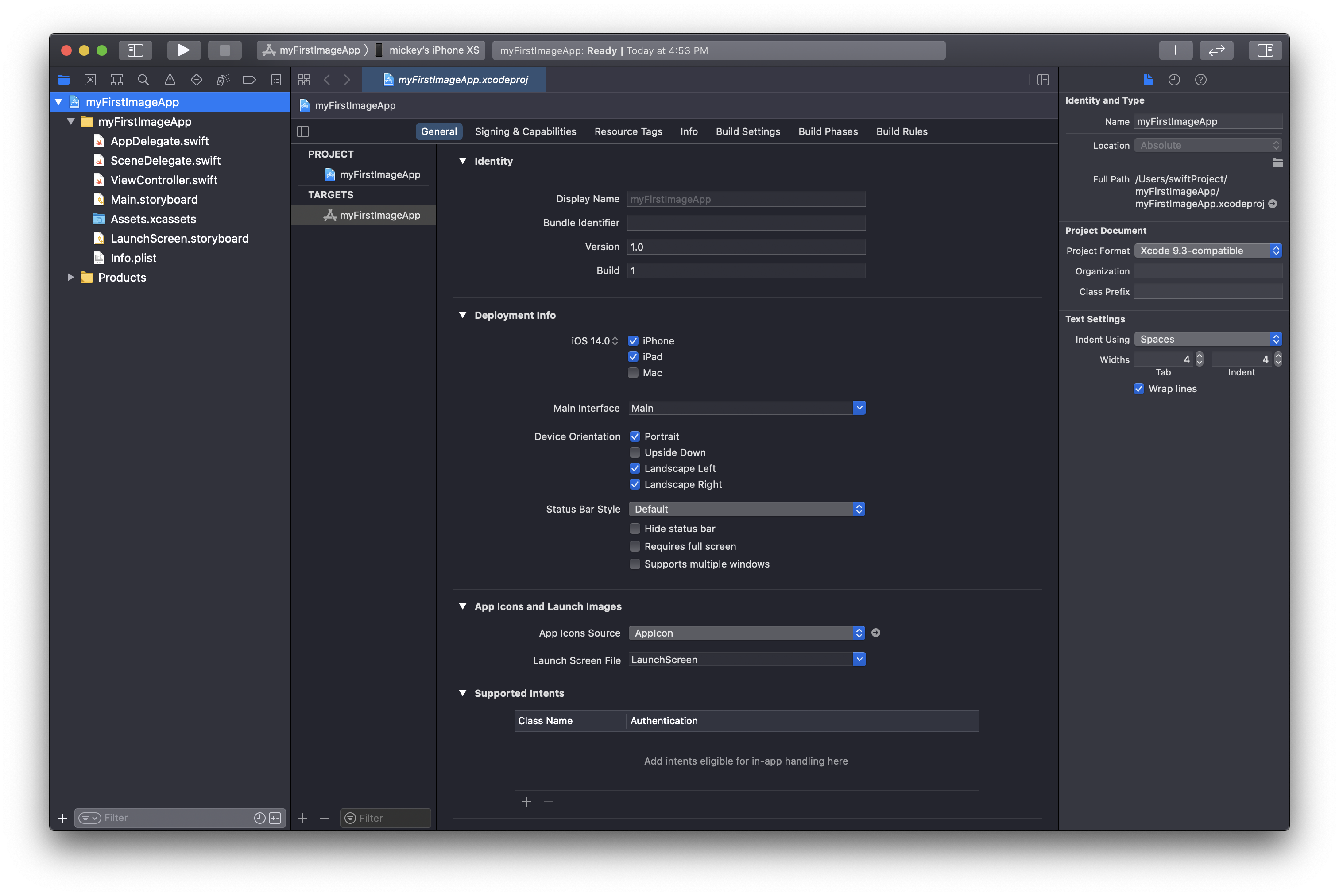The width and height of the screenshot is (1339, 896).
Task: Open the iOS 14.0 deployment target dropdown
Action: pyautogui.click(x=595, y=340)
